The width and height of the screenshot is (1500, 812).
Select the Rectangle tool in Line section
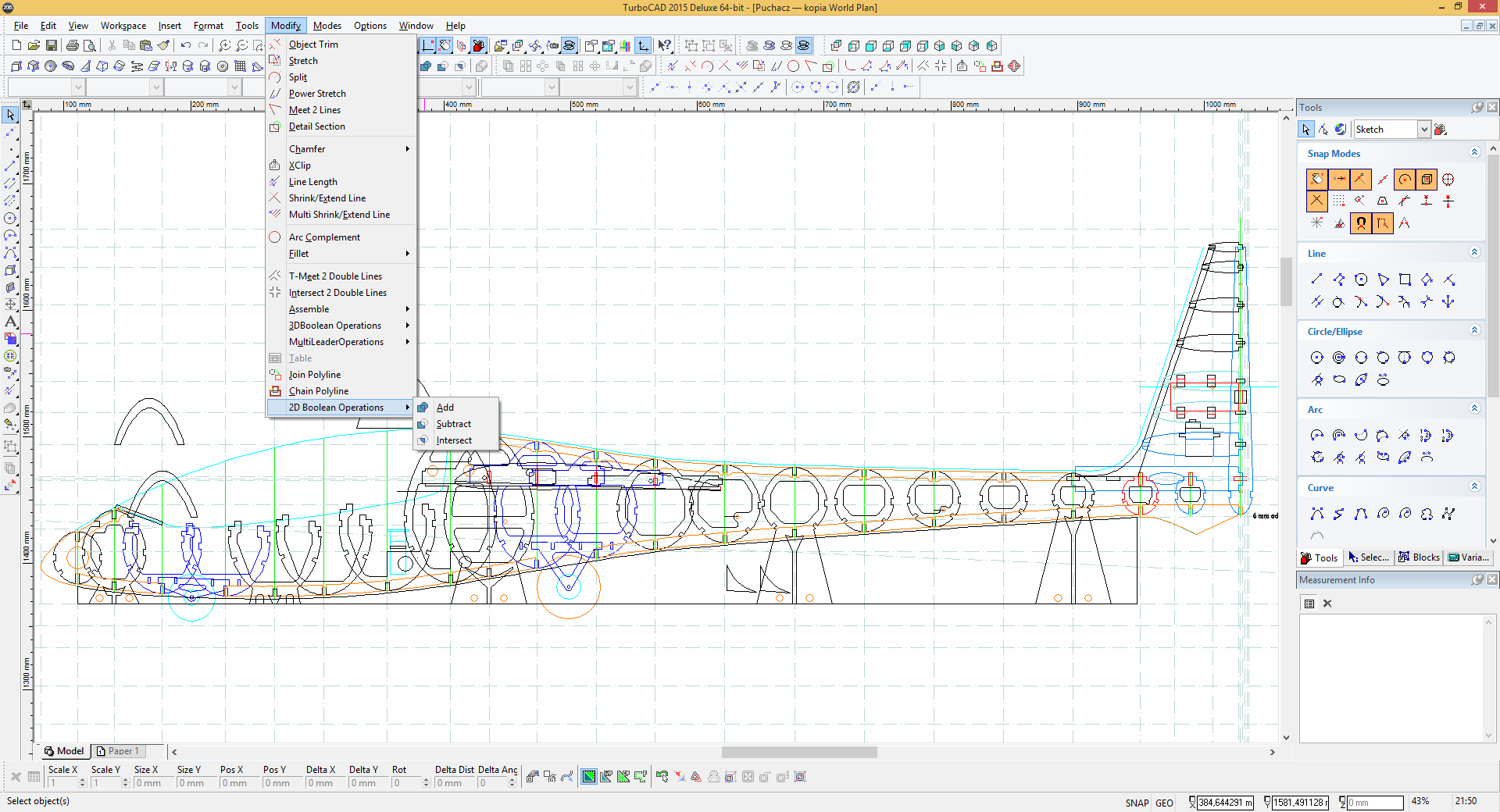coord(1405,280)
